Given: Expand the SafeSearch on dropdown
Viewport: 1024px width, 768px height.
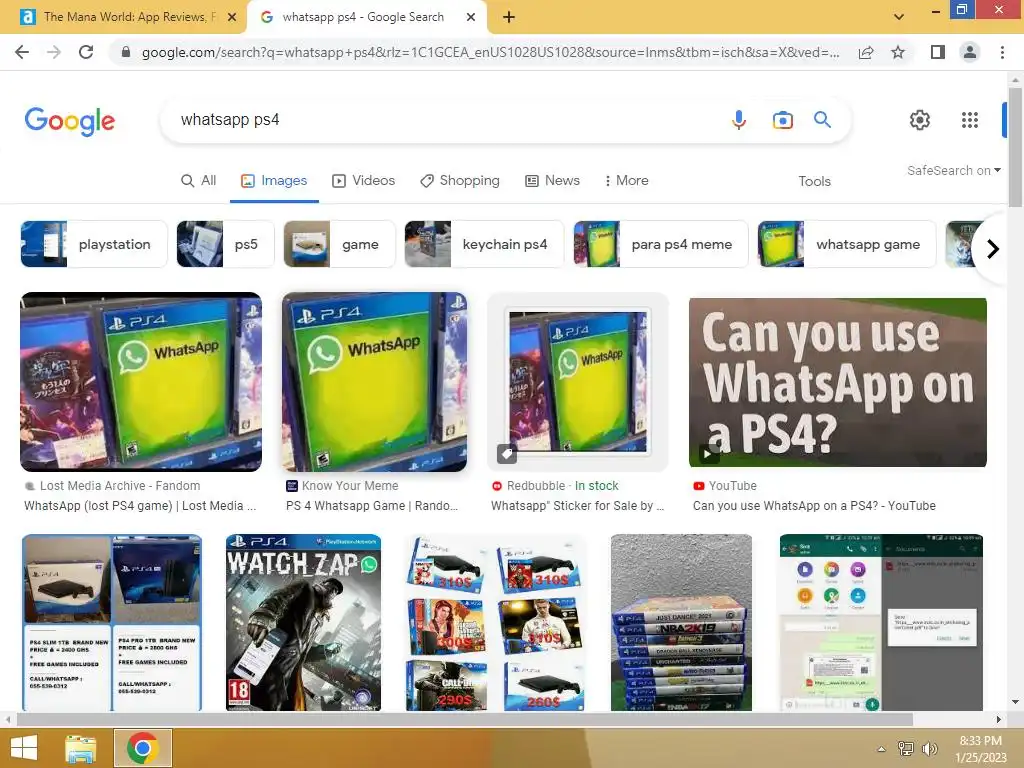Looking at the screenshot, I should (953, 170).
